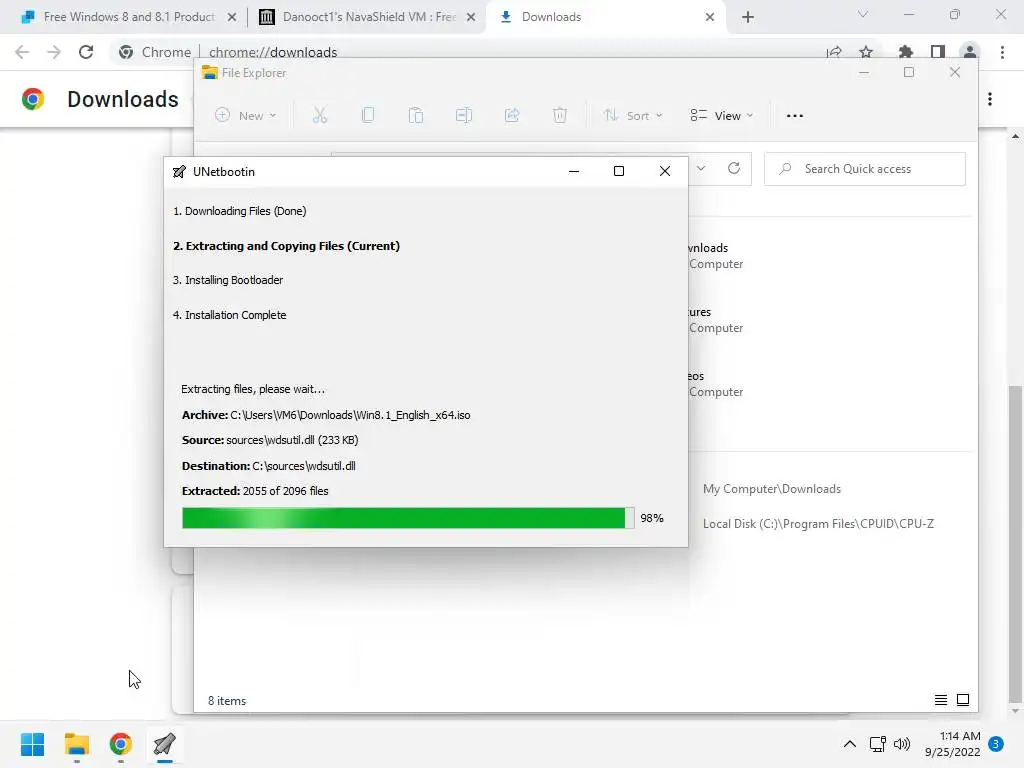Switch to large icons view in File Explorer status bar
Viewport: 1024px width, 768px height.
[963, 700]
